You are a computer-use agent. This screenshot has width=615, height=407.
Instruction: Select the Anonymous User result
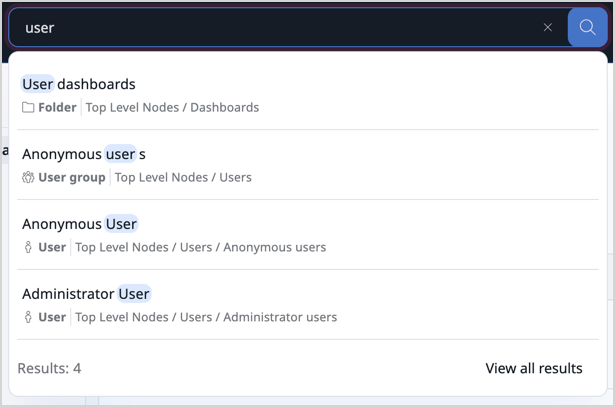tap(80, 224)
